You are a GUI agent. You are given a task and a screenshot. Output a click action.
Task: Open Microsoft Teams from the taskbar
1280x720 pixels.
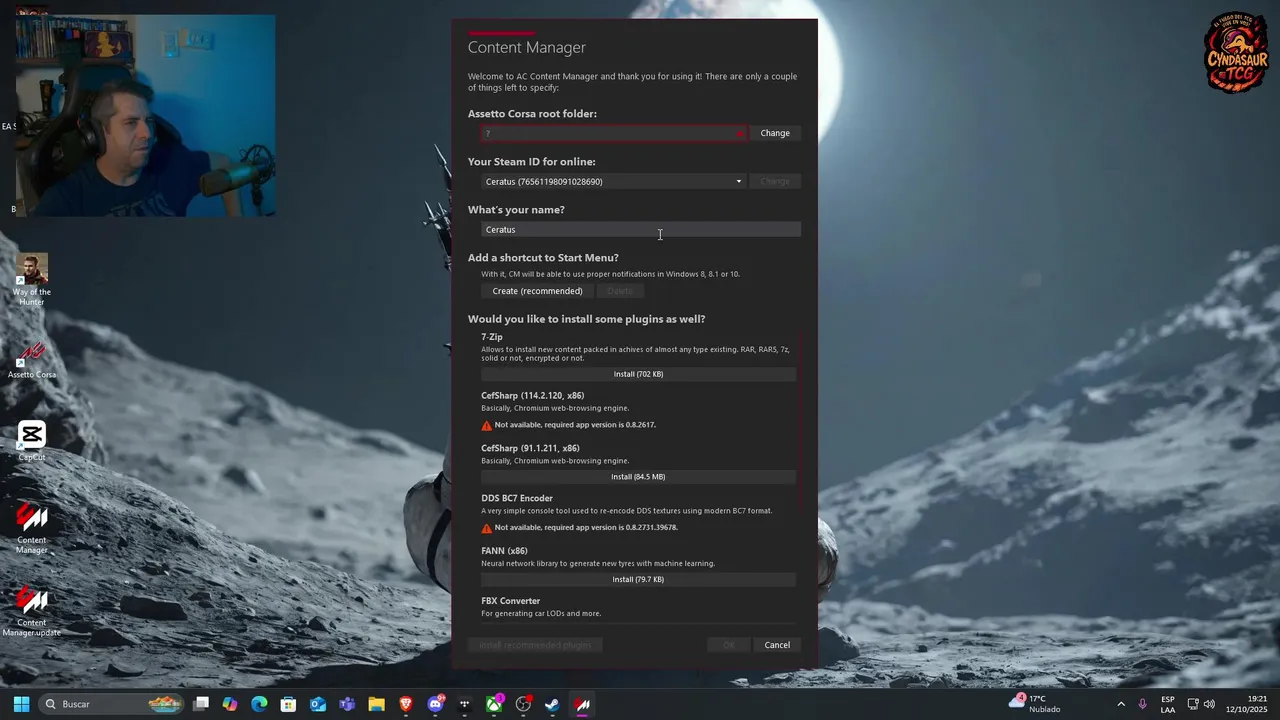(x=347, y=704)
